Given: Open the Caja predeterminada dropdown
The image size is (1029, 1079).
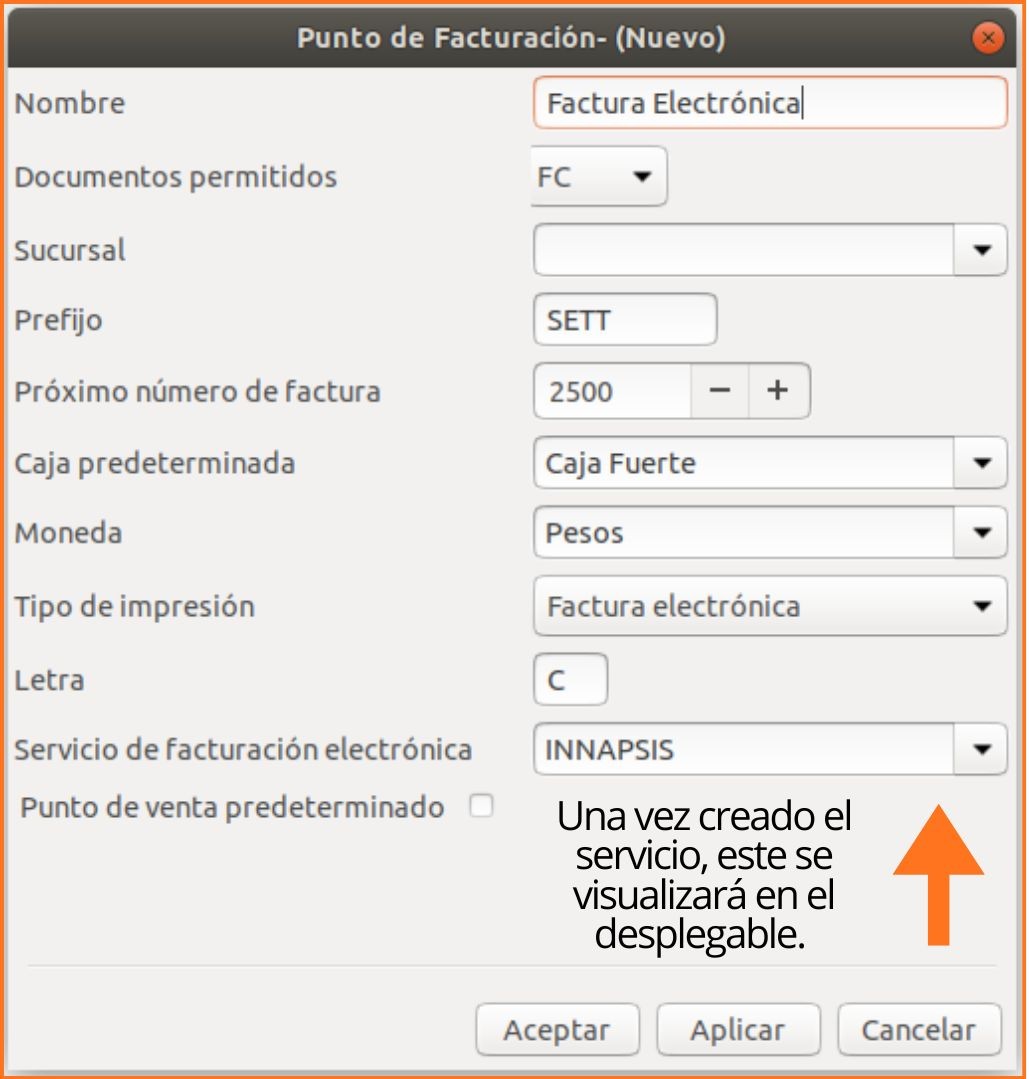Looking at the screenshot, I should [x=981, y=462].
